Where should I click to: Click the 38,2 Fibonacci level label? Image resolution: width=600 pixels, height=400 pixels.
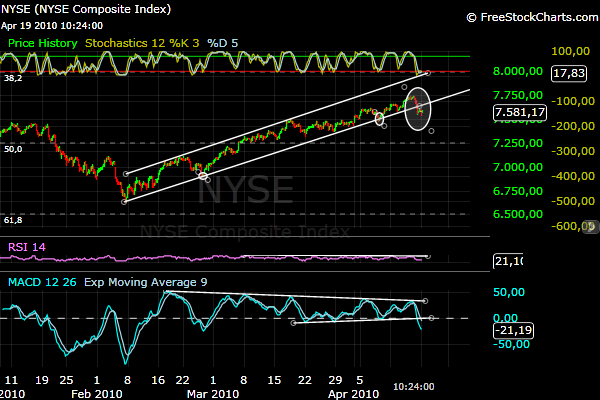(13, 78)
